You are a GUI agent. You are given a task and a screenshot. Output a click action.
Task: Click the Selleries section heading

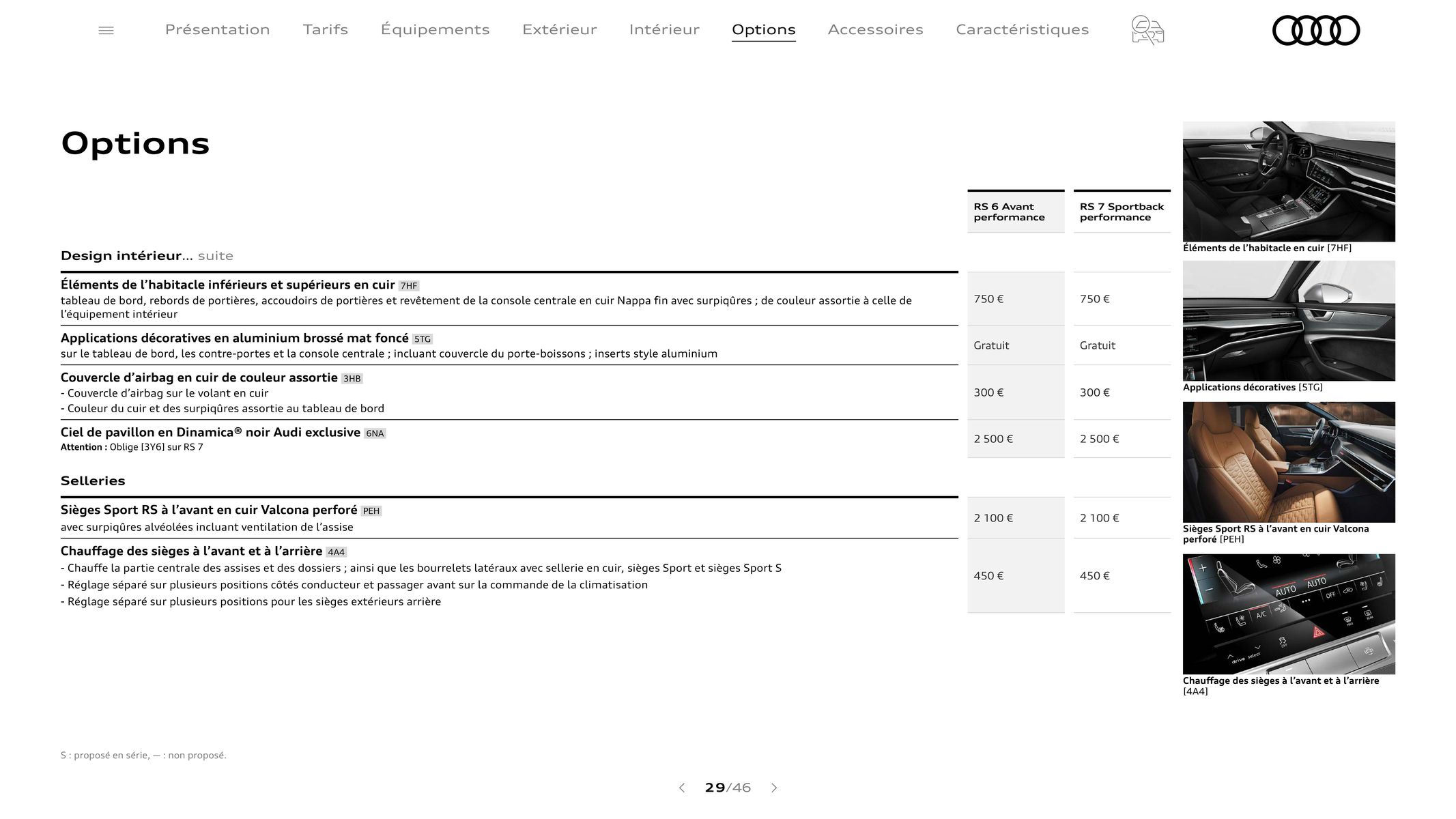tap(93, 480)
